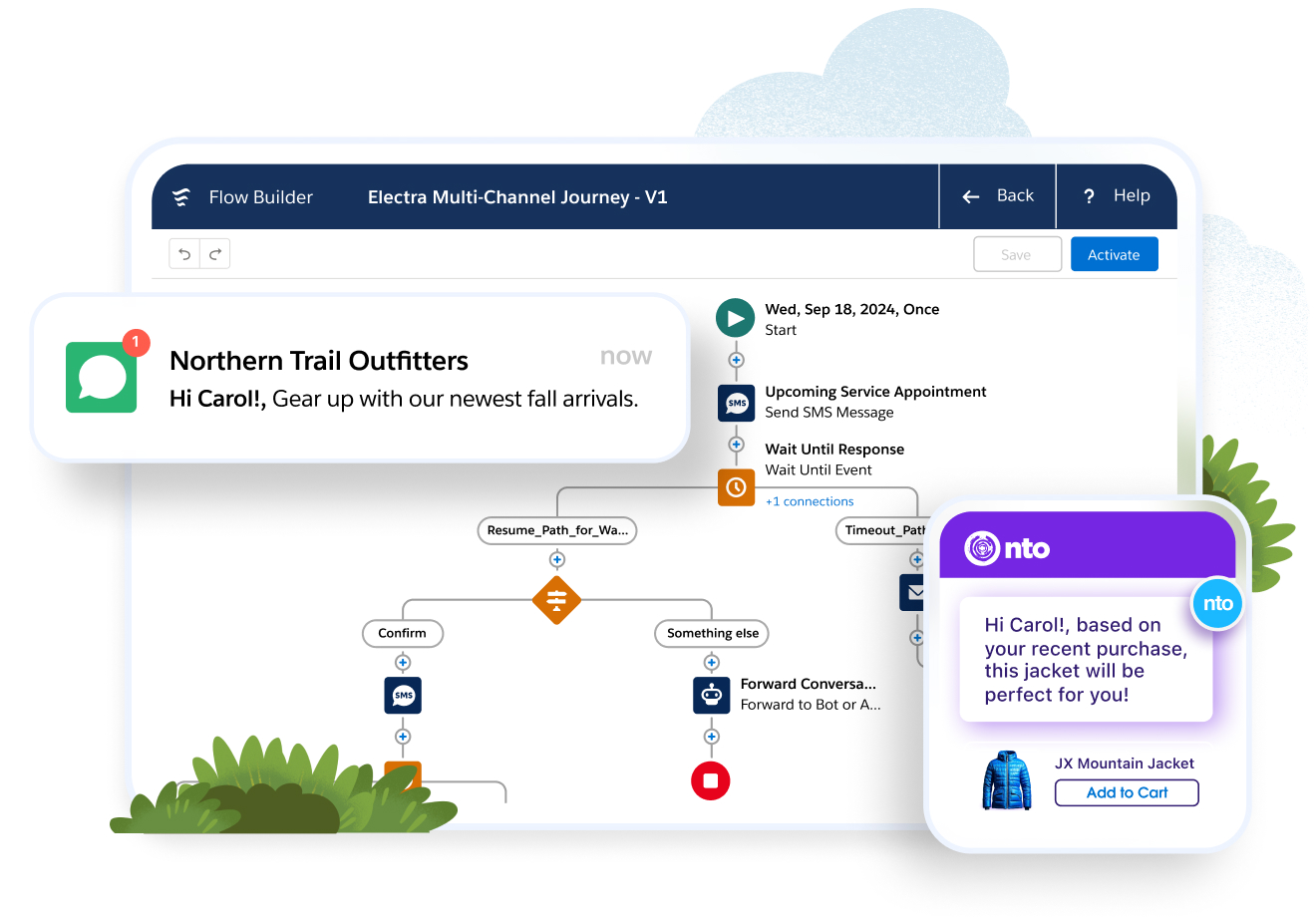Viewport: 1316px width, 917px height.
Task: Click the orange Wait Until Response clock icon
Action: (x=736, y=487)
